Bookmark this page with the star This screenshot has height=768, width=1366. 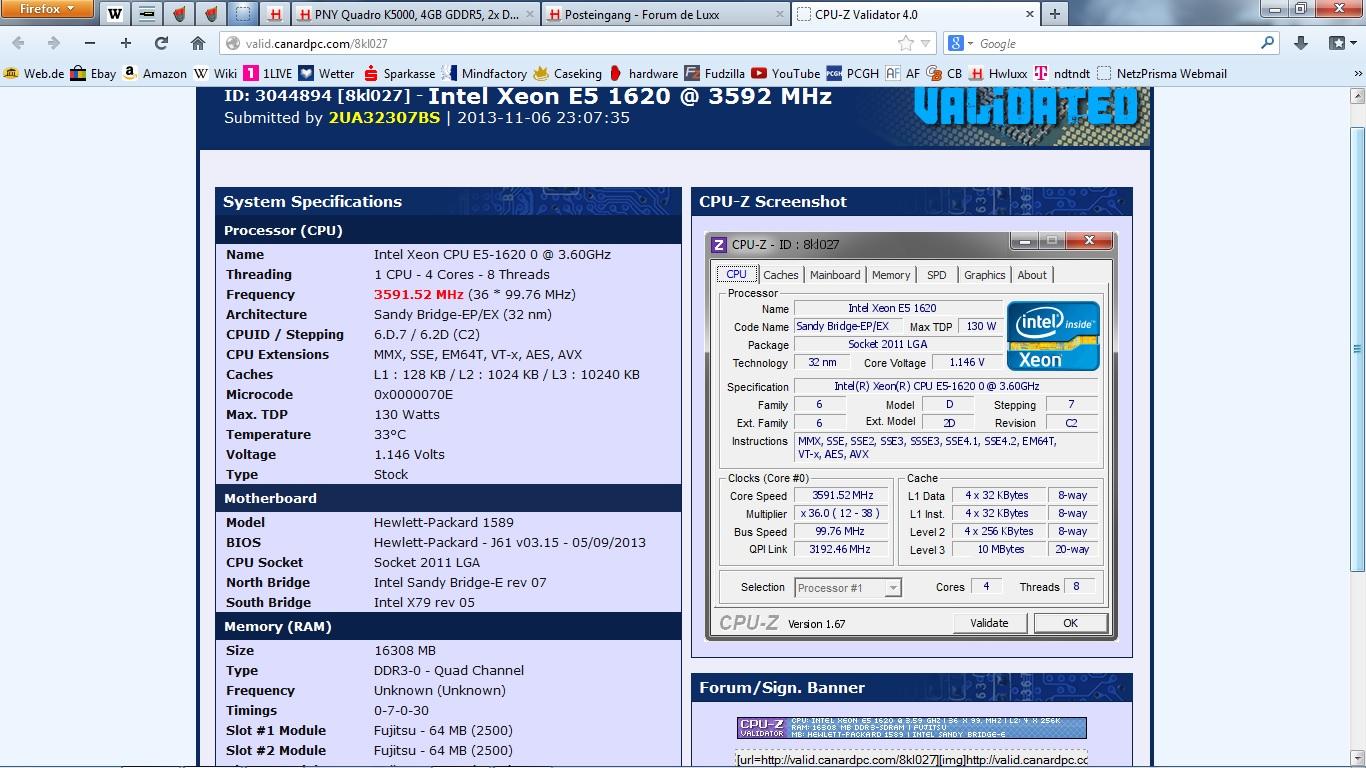906,43
